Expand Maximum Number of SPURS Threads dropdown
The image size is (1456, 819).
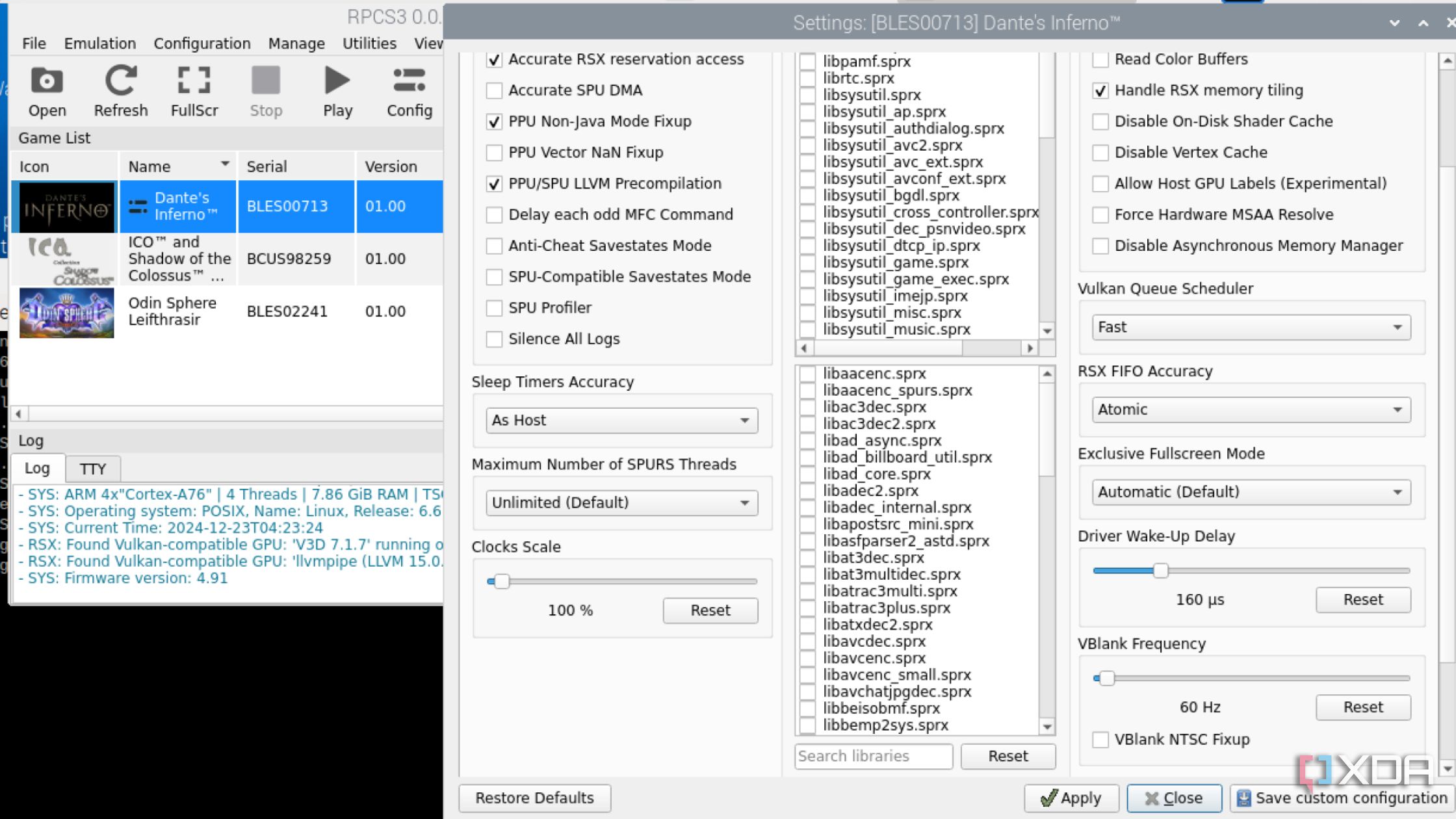tap(621, 503)
